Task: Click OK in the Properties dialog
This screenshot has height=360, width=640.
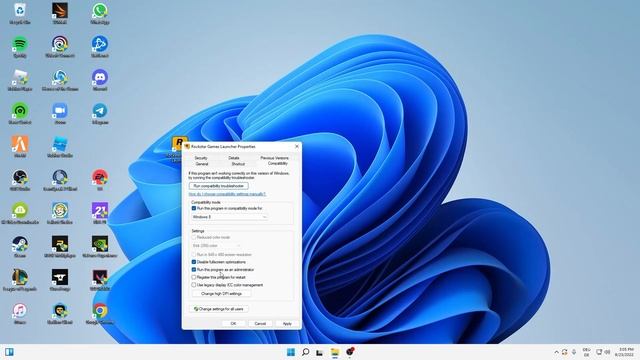Action: pyautogui.click(x=233, y=323)
